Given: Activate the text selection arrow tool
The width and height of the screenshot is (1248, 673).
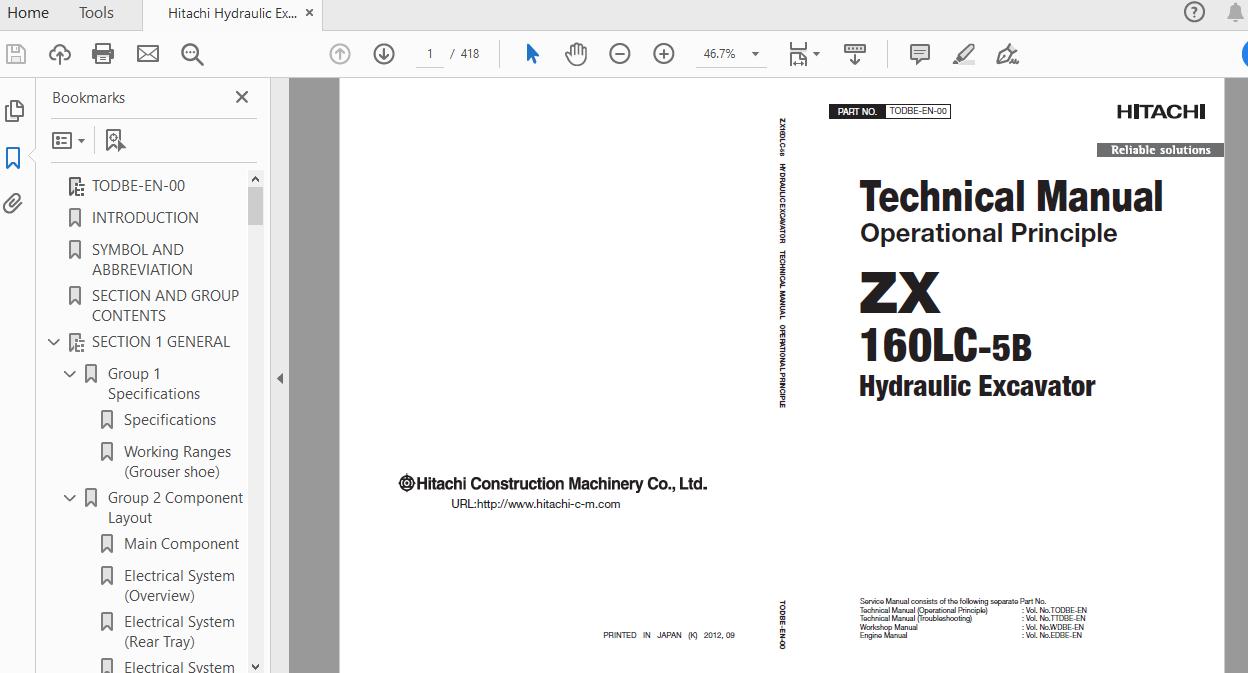Looking at the screenshot, I should [x=532, y=54].
